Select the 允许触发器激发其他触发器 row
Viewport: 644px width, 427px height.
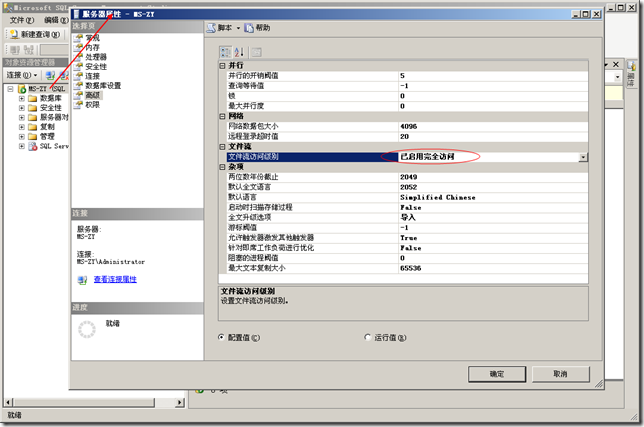[407, 238]
